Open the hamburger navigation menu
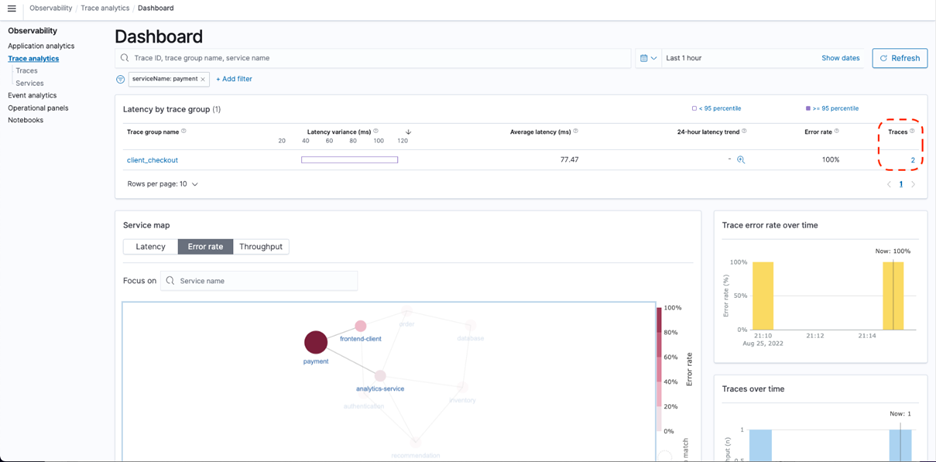 pos(12,8)
